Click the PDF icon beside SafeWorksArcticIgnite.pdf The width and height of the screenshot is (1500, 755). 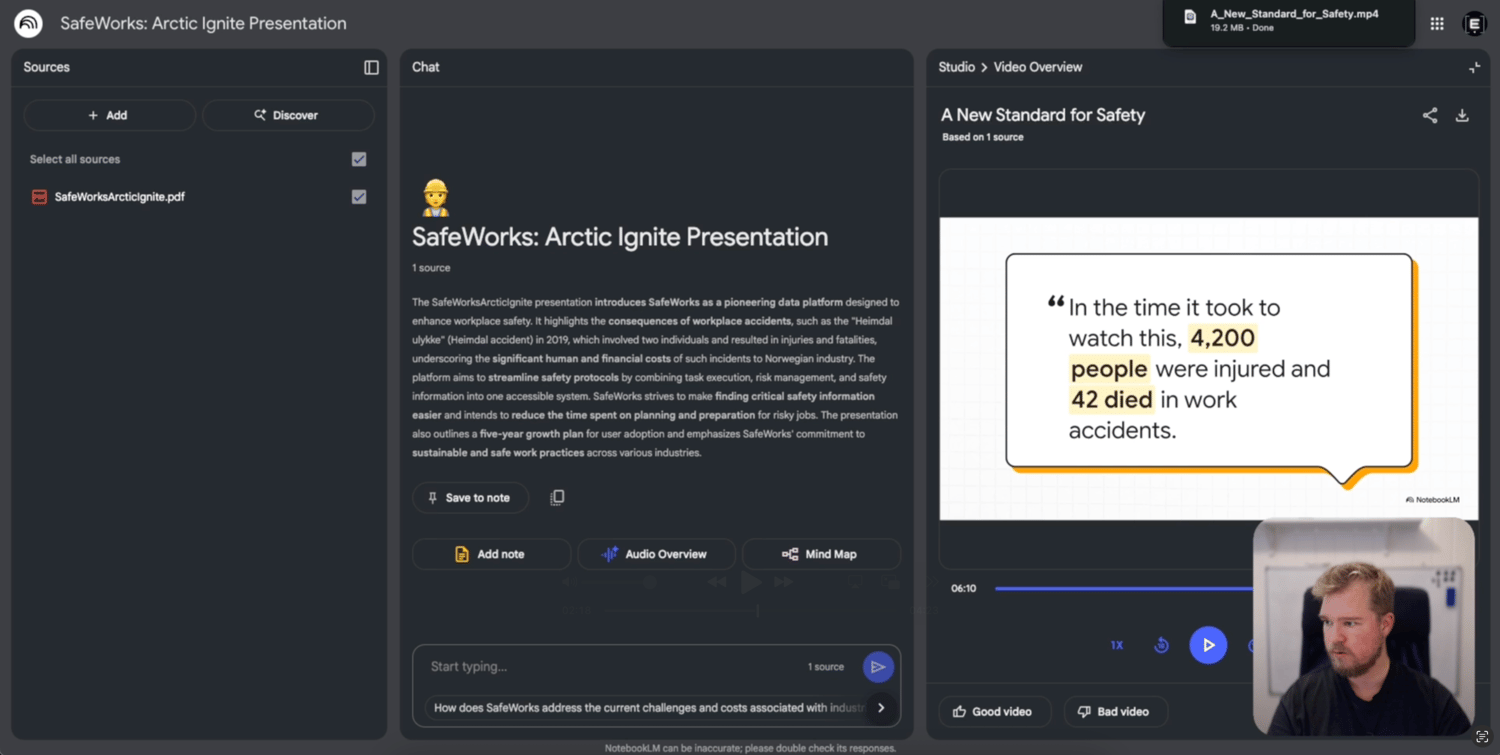(x=39, y=197)
